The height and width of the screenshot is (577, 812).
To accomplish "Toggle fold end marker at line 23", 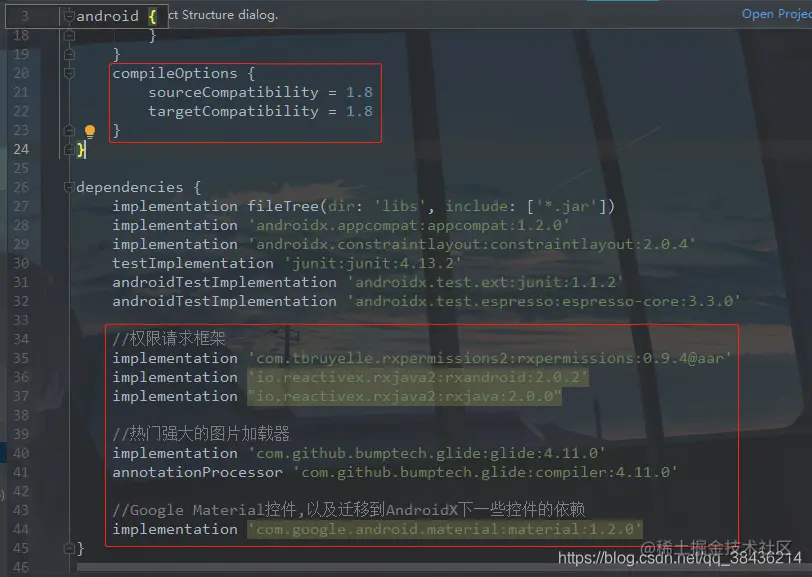I will (x=69, y=130).
